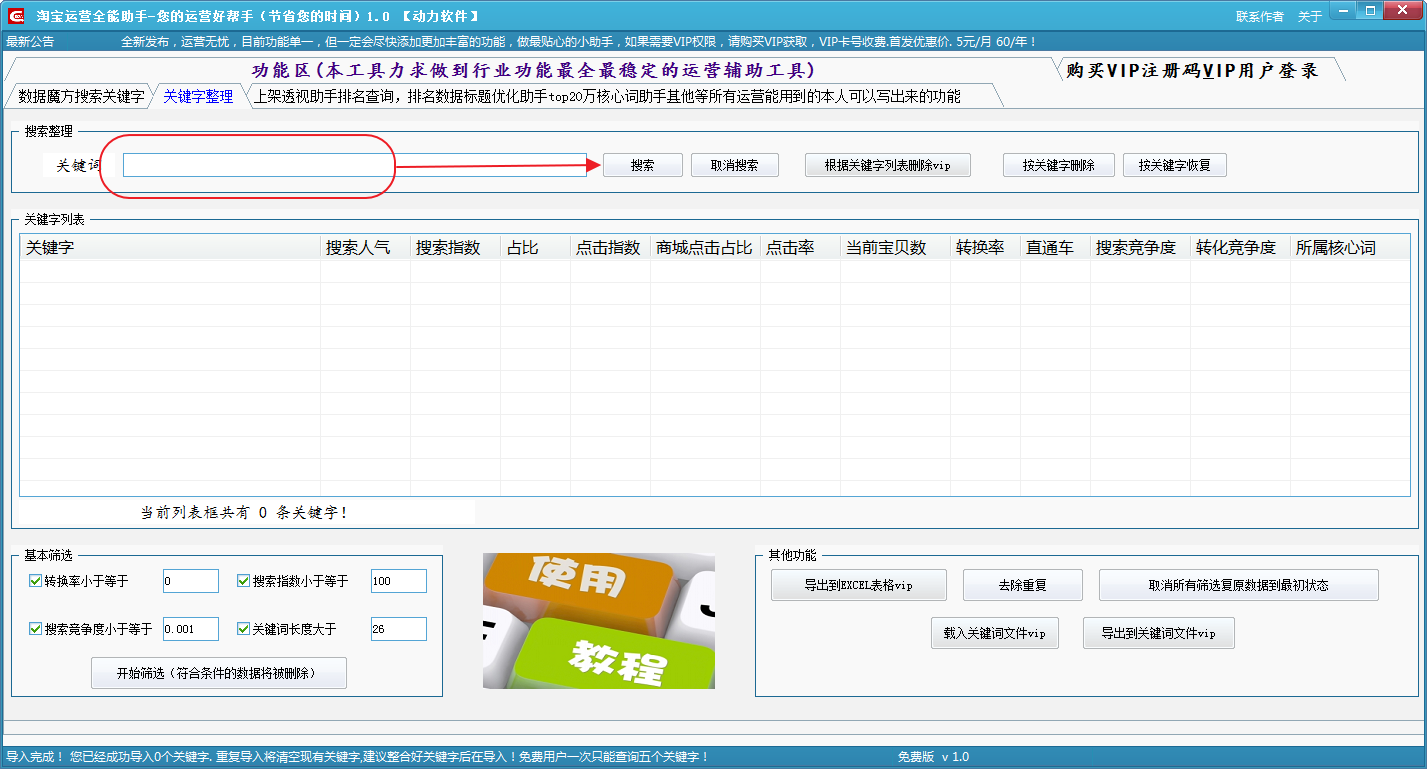This screenshot has width=1427, height=769.
Task: Sort by 搜索竞争度 column header
Action: [1140, 248]
